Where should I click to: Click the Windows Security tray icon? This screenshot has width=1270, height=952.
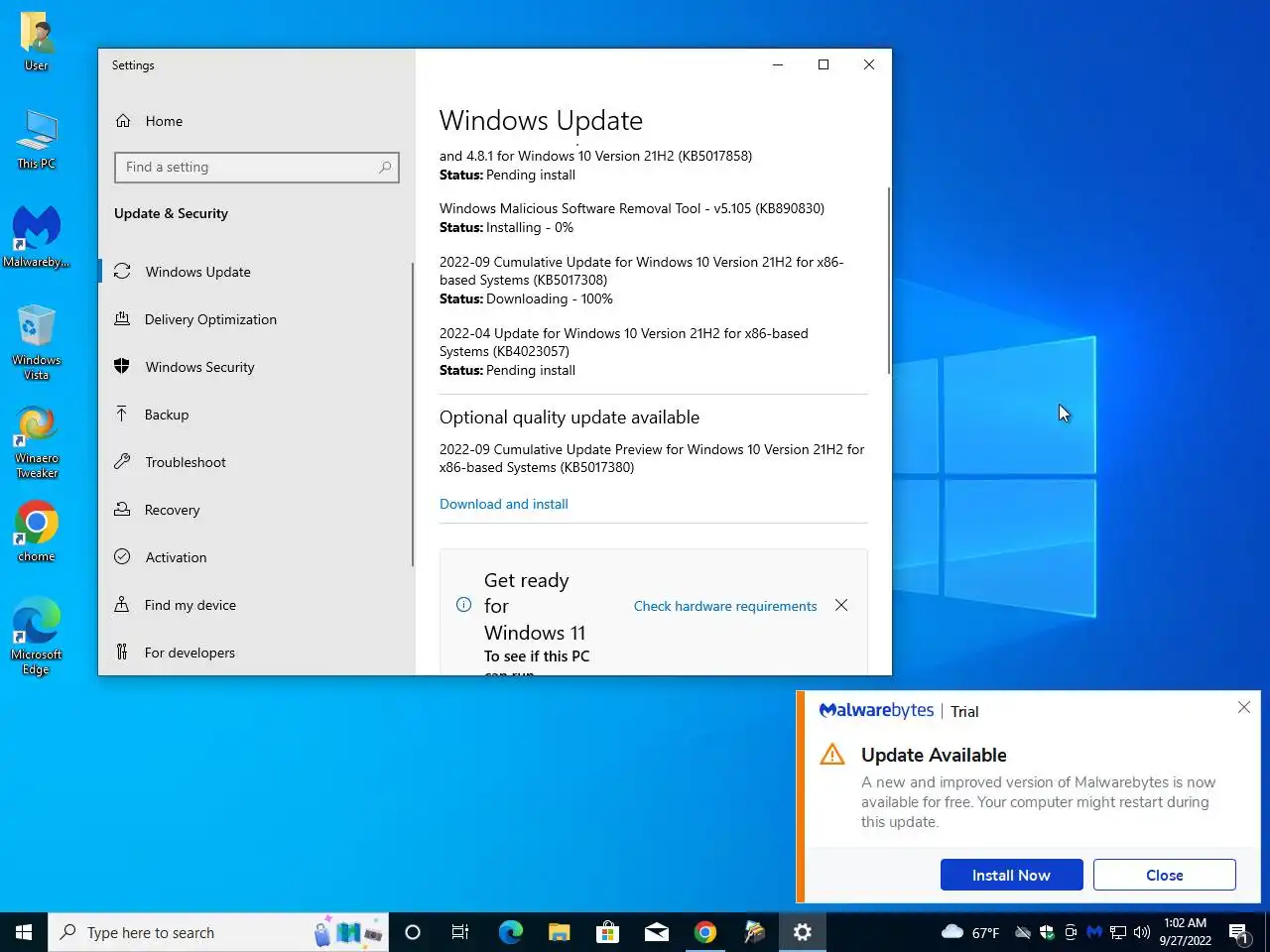coord(1047,932)
